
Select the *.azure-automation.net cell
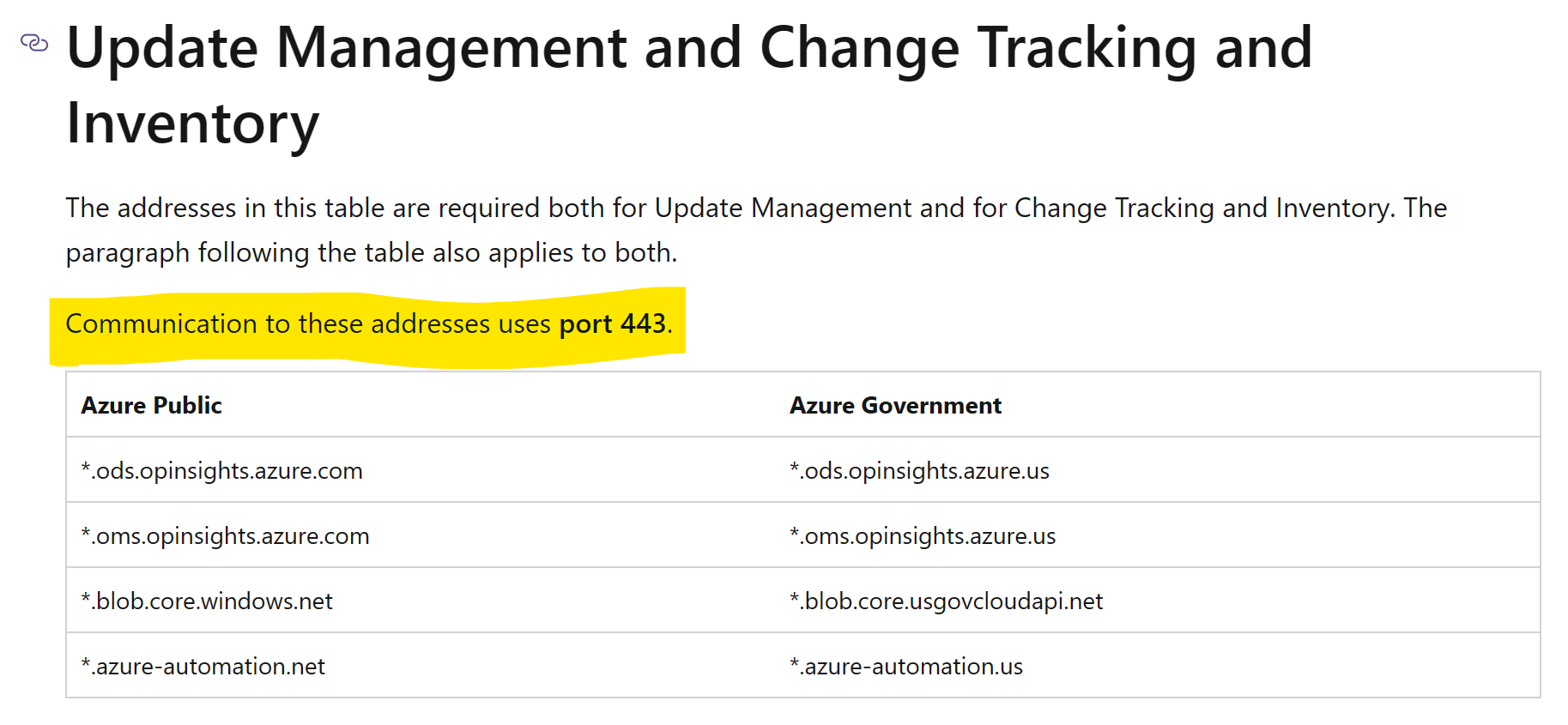point(421,666)
